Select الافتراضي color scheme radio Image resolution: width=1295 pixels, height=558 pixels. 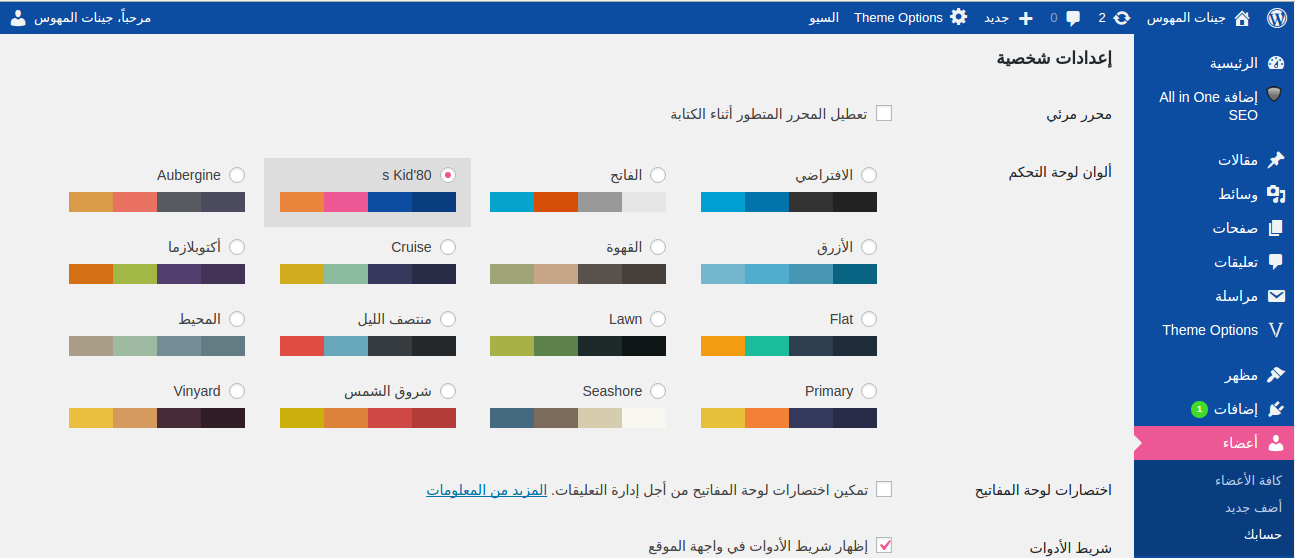click(869, 175)
